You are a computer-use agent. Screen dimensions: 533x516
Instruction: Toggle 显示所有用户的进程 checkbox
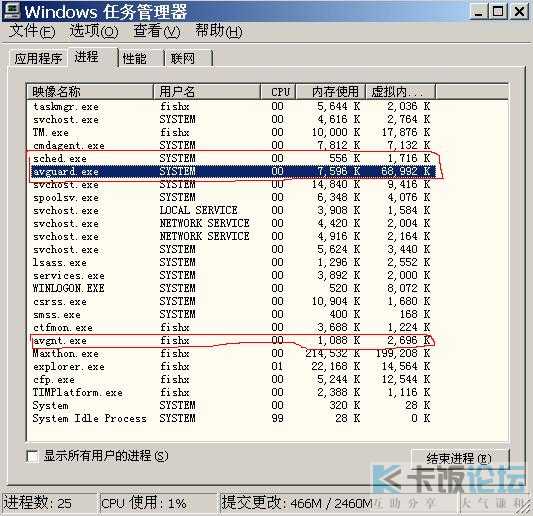coord(32,456)
